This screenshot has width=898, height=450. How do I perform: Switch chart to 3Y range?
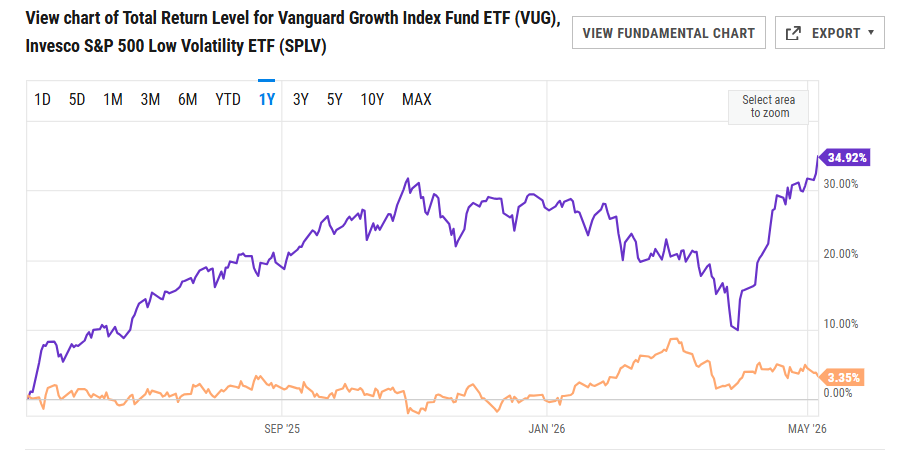[x=301, y=100]
